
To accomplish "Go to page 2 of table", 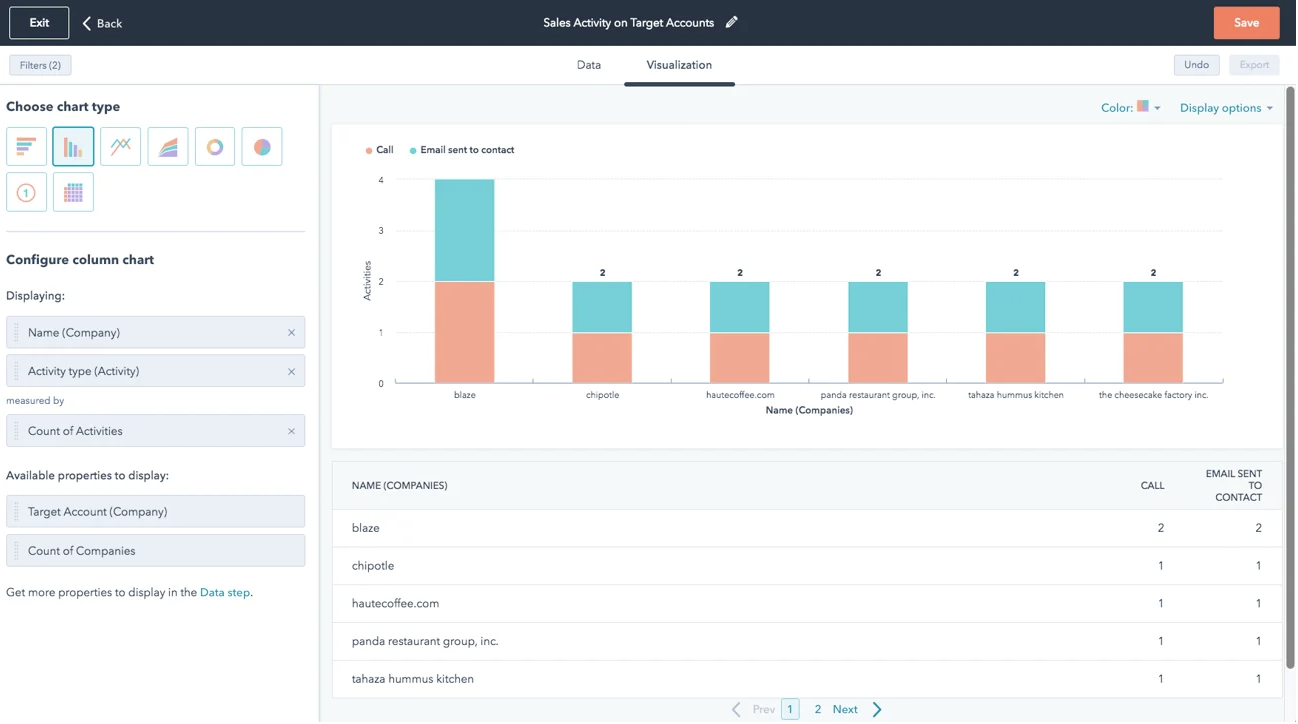I will 817,709.
